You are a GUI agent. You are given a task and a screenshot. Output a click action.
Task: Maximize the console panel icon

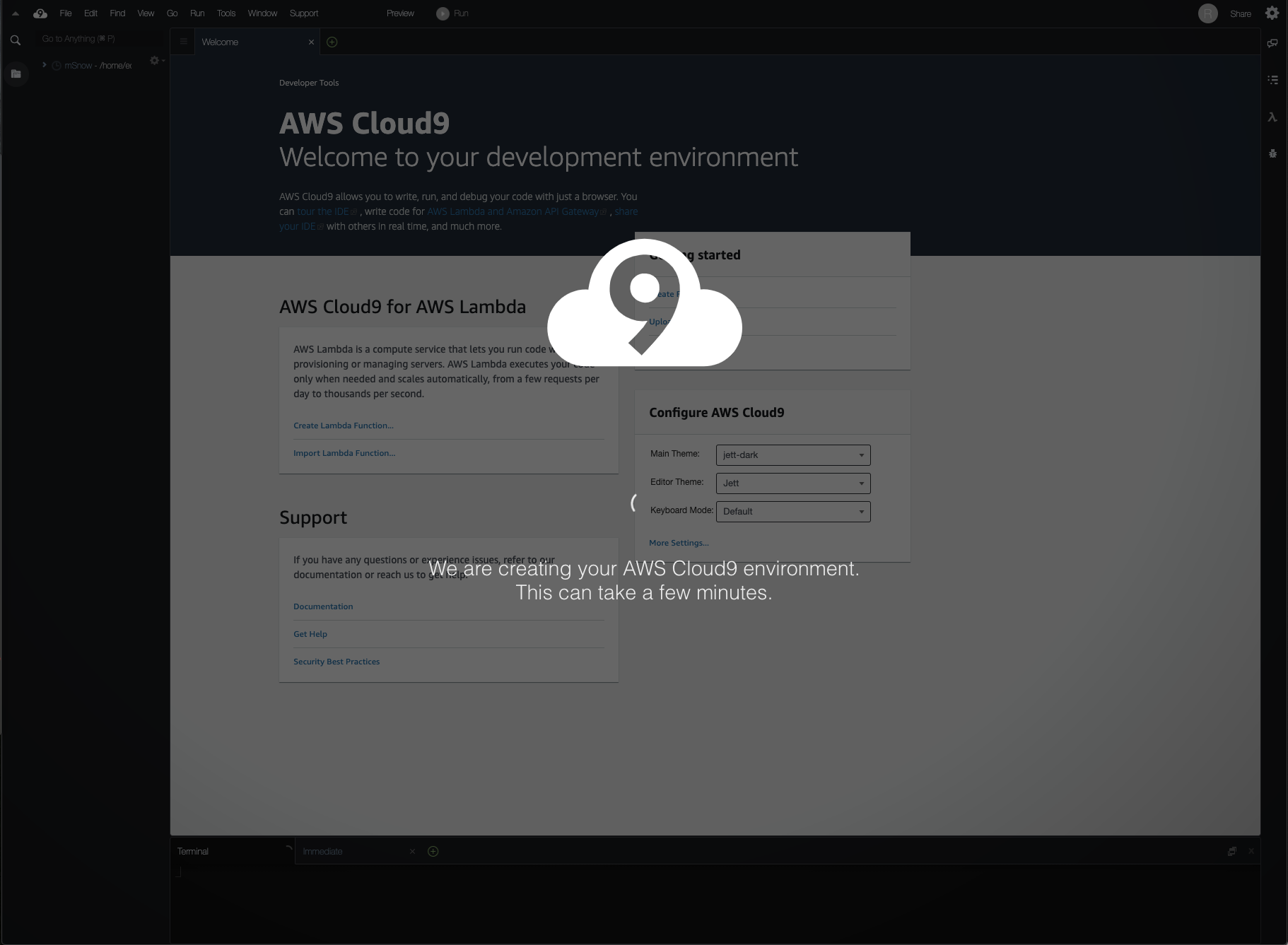pos(1232,851)
